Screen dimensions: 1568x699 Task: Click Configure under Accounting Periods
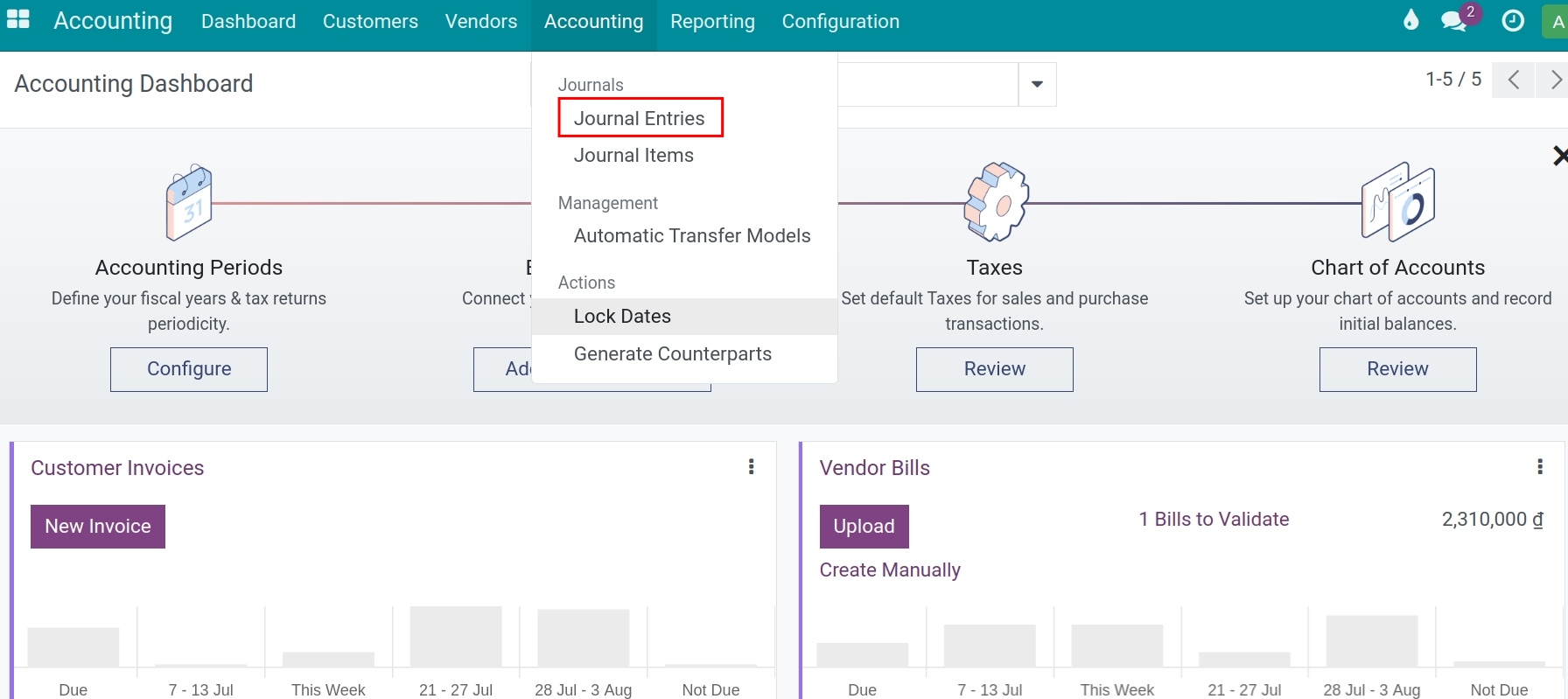[x=189, y=369]
